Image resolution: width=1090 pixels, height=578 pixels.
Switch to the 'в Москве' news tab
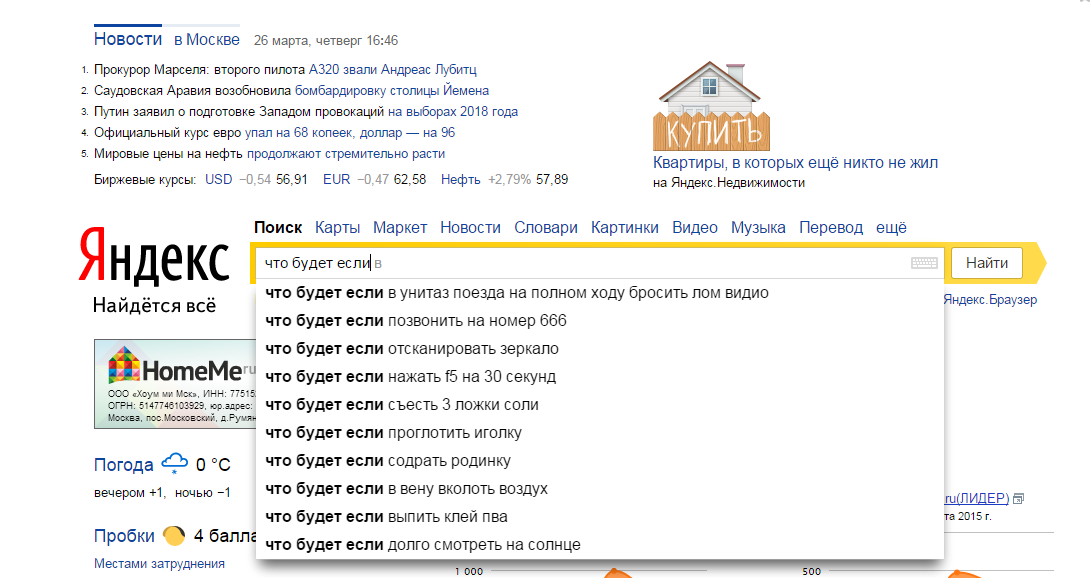207,40
